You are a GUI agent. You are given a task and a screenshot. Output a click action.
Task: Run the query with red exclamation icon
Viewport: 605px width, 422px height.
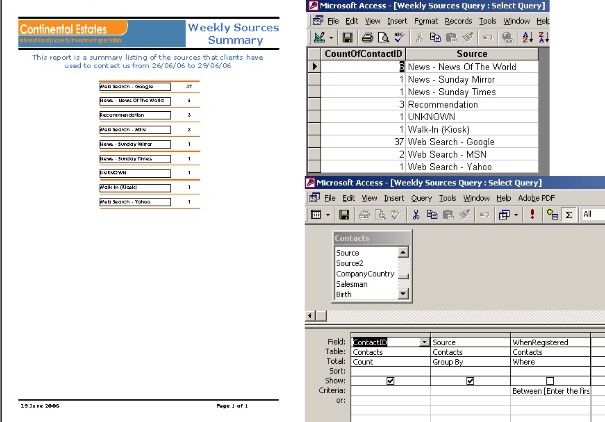coord(532,215)
